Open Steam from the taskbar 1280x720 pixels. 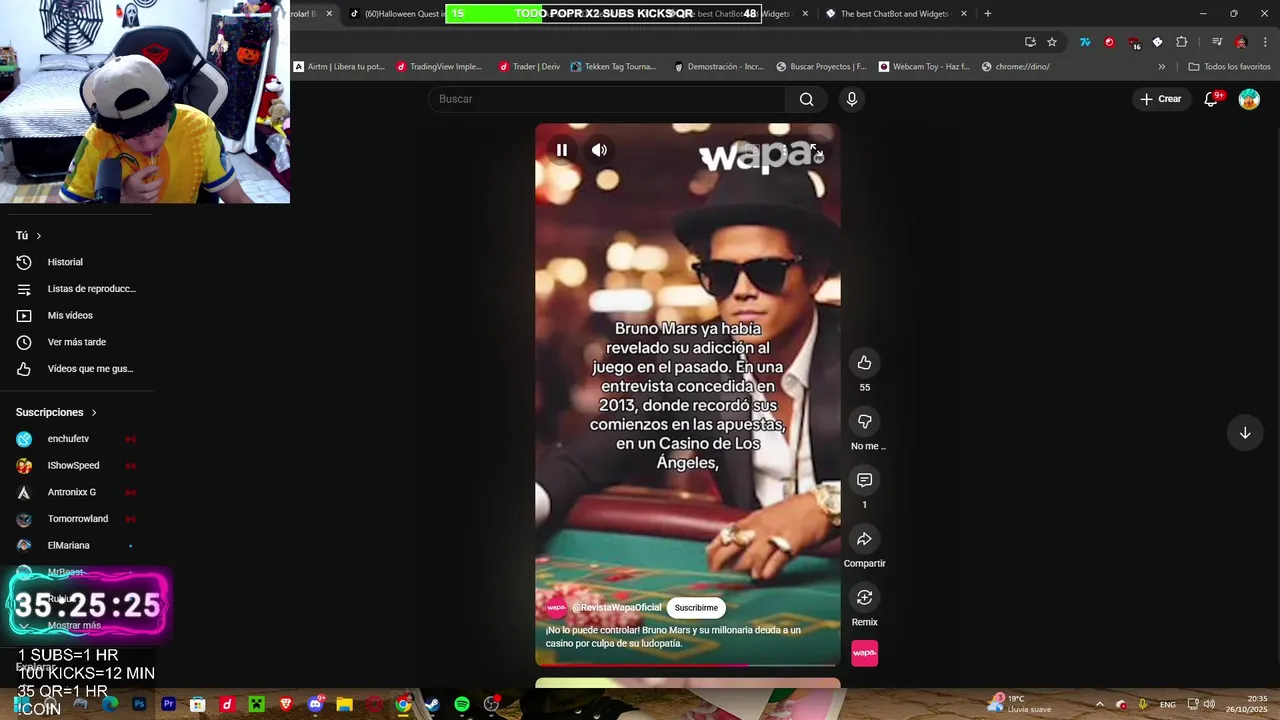click(432, 704)
